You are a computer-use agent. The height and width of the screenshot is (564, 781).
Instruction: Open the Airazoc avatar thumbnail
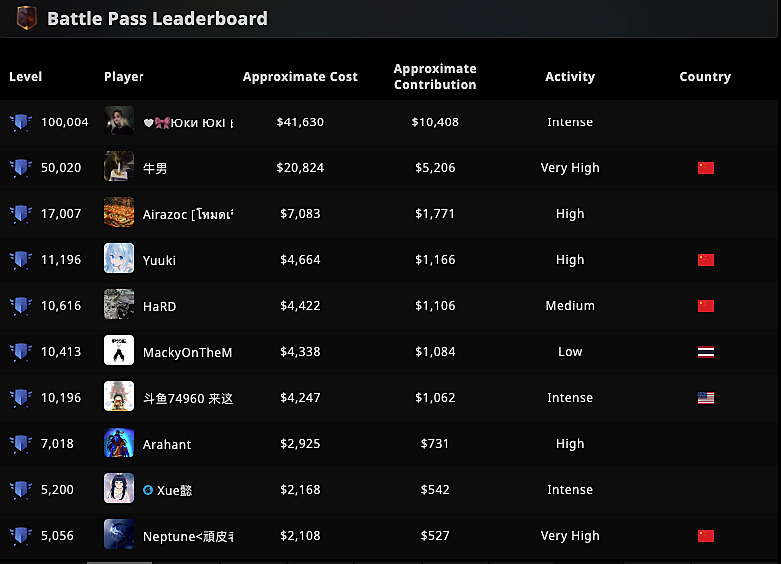click(119, 213)
